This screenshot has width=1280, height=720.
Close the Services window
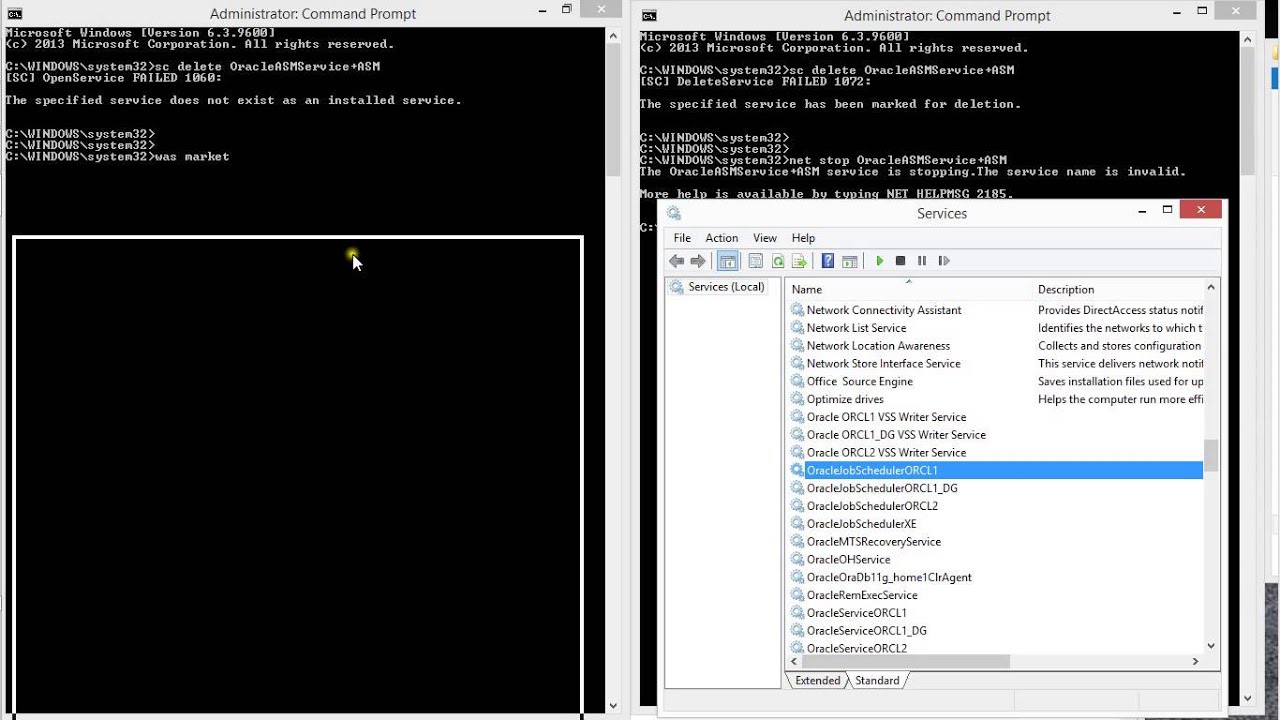[1200, 209]
